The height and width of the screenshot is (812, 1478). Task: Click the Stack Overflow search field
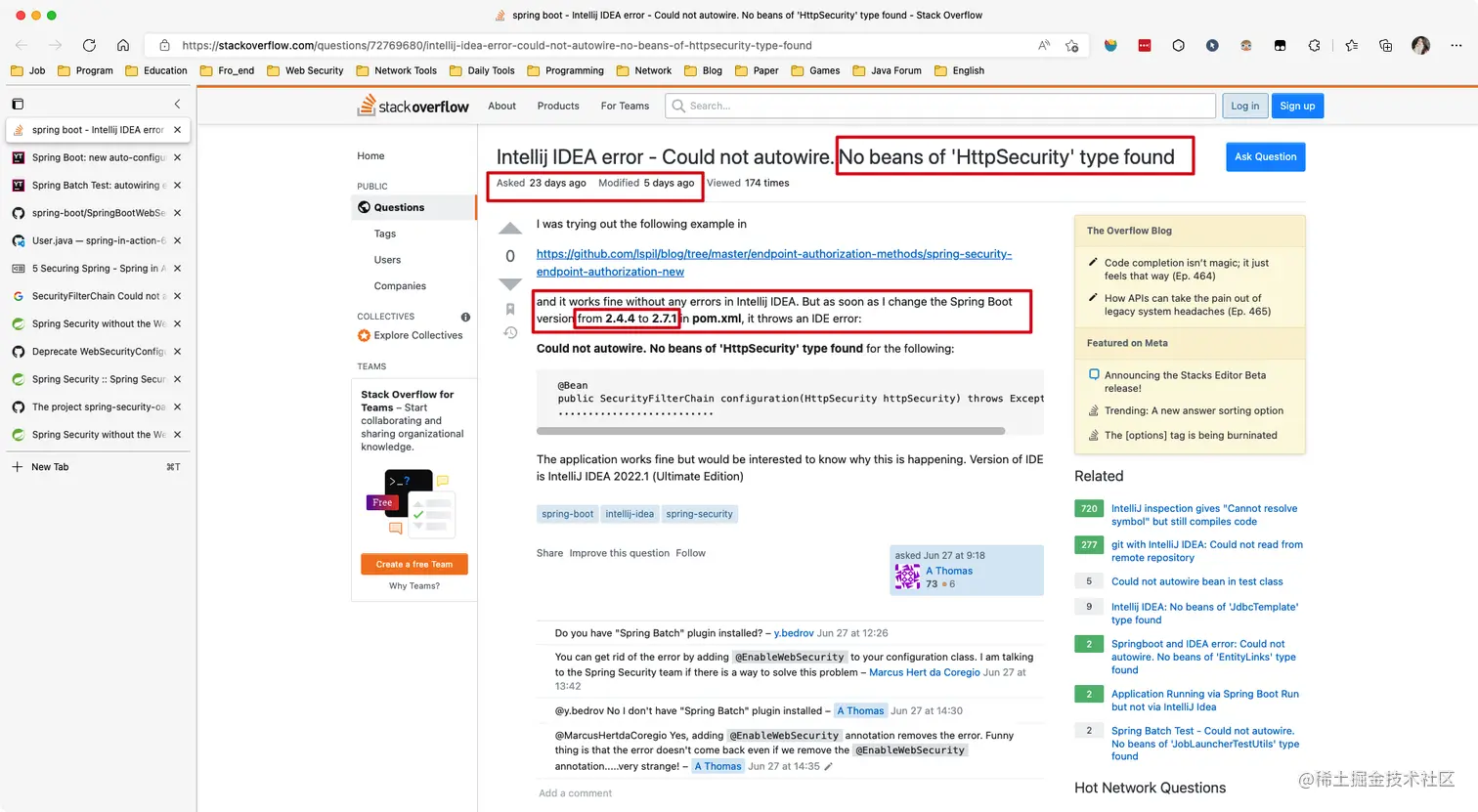pyautogui.click(x=938, y=106)
